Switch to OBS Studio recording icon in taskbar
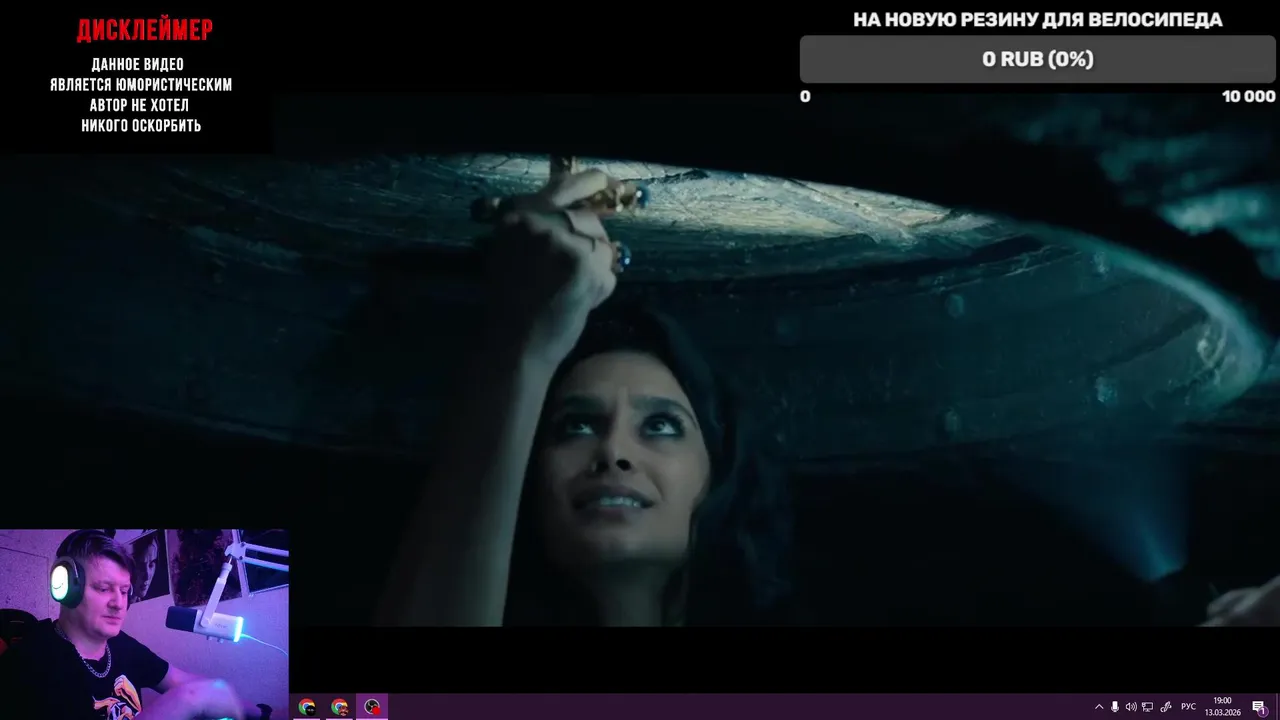The height and width of the screenshot is (720, 1280). click(x=372, y=707)
